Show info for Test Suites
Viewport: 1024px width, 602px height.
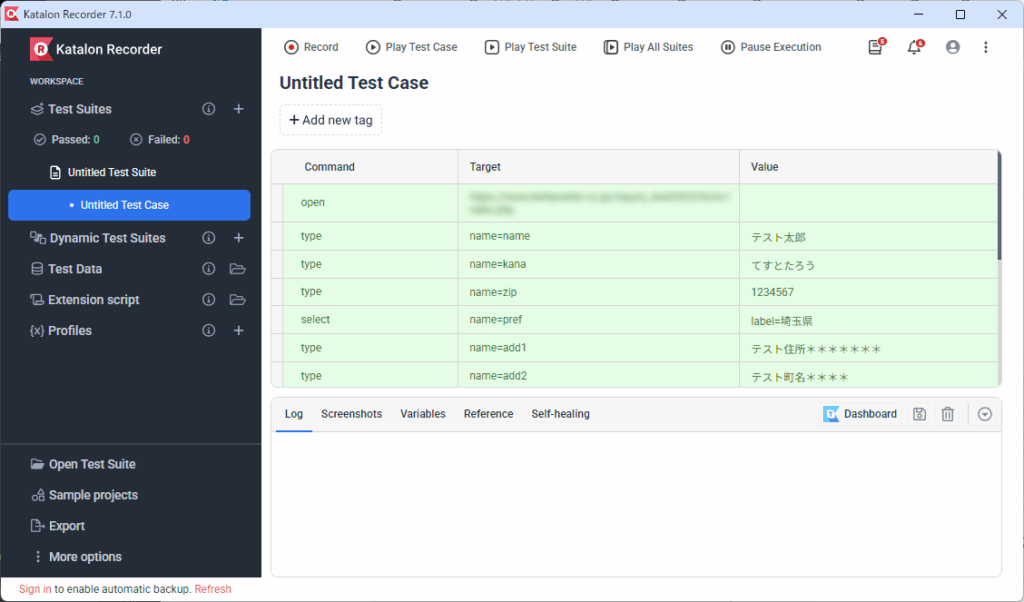[x=208, y=109]
